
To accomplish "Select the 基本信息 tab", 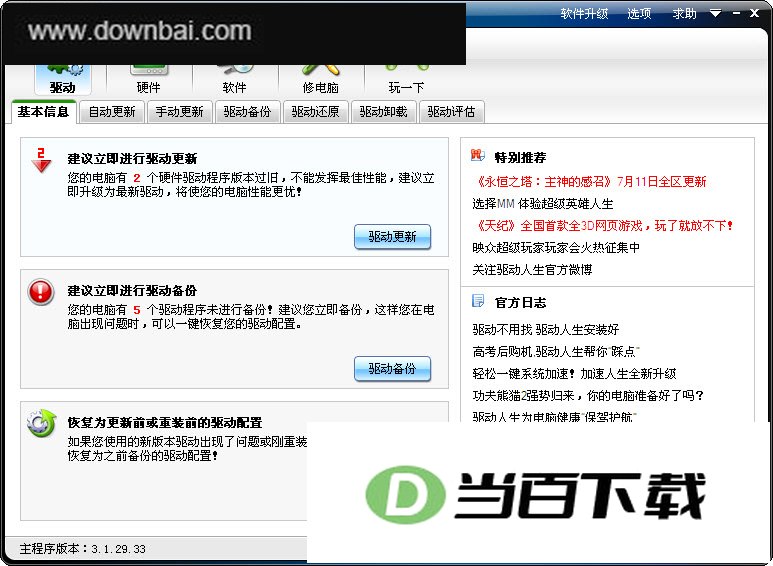I will tap(43, 111).
